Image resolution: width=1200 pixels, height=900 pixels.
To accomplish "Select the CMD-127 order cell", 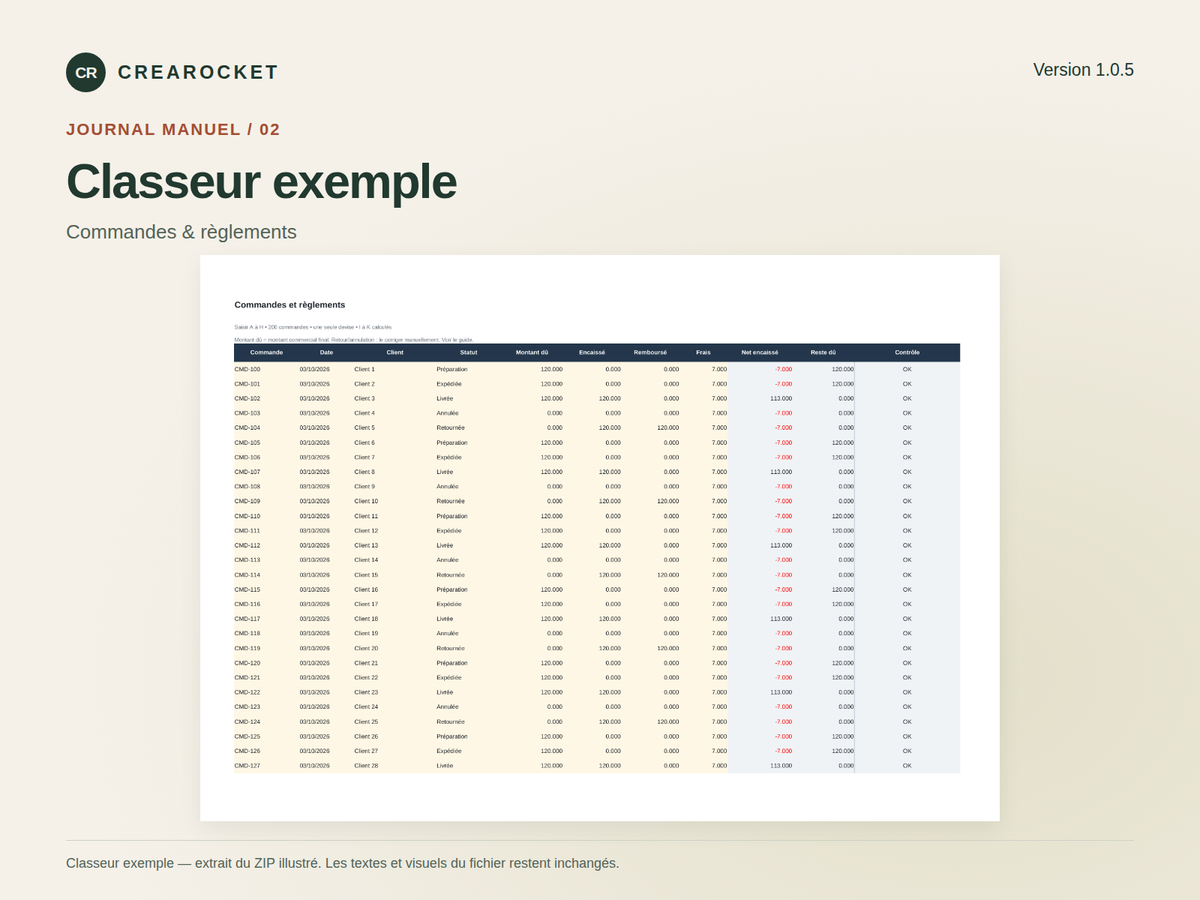I will tap(247, 766).
